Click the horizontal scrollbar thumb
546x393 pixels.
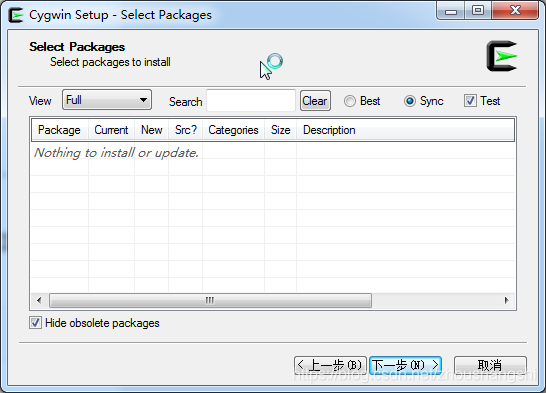tap(210, 300)
